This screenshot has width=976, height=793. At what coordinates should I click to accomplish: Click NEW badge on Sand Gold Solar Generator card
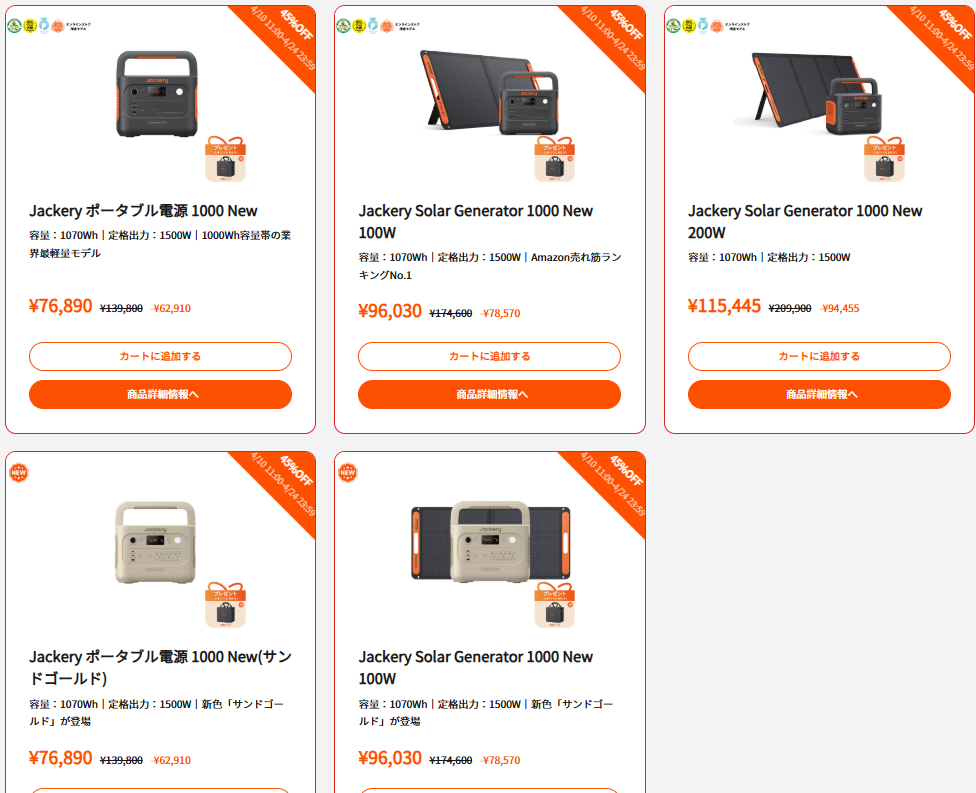coord(348,472)
